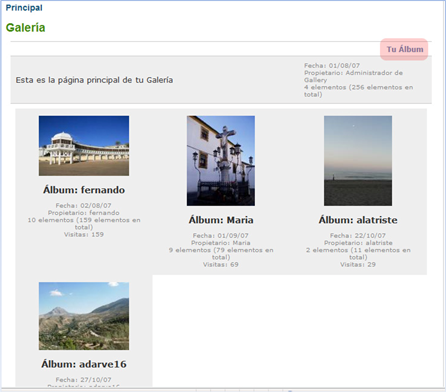The width and height of the screenshot is (446, 392).
Task: Click the Galería page heading
Action: coord(26,28)
